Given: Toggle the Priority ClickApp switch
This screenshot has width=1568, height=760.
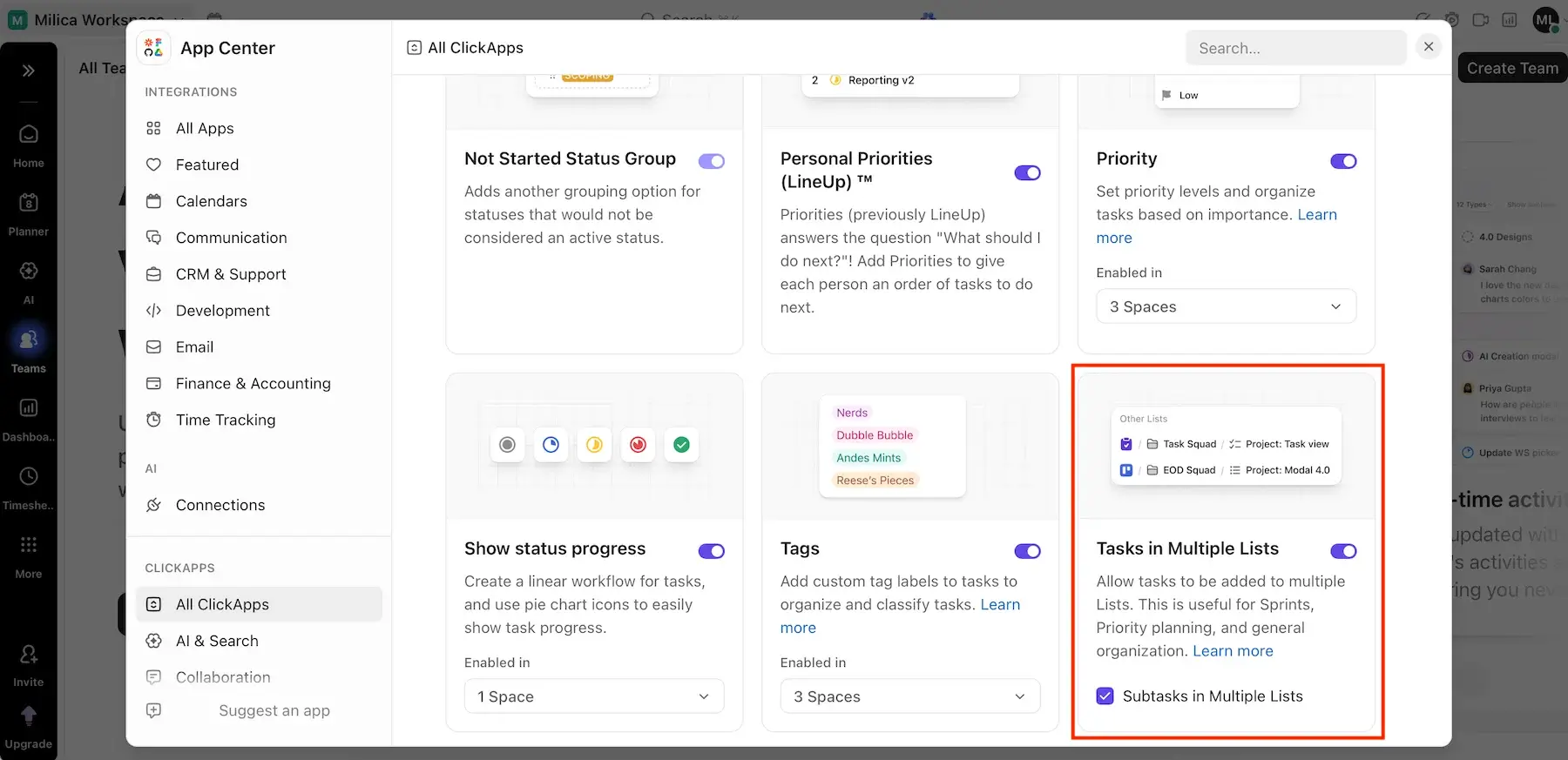Looking at the screenshot, I should point(1343,161).
